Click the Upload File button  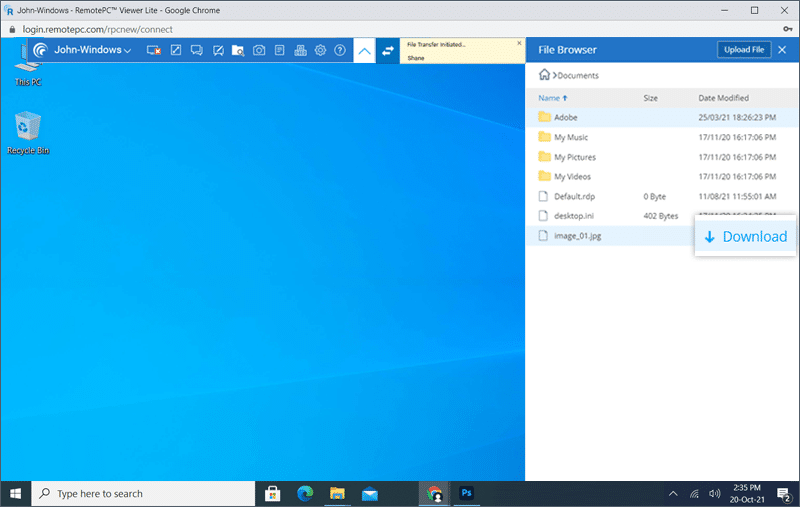point(744,49)
